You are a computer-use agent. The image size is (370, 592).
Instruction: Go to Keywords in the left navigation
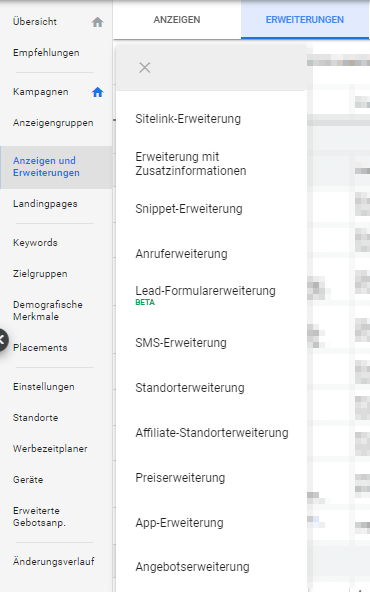[x=35, y=243]
